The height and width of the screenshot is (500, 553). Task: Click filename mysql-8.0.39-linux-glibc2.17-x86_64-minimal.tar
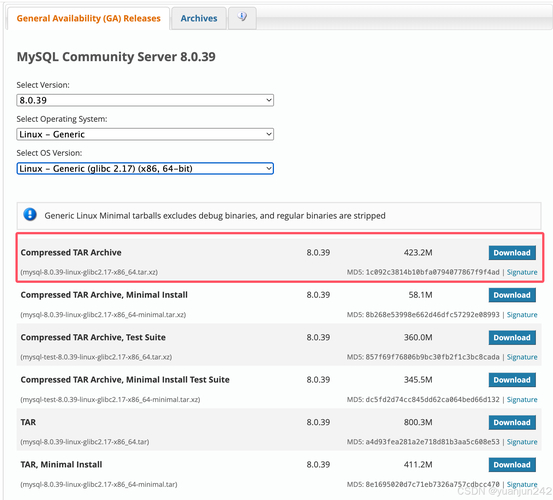pos(99,484)
